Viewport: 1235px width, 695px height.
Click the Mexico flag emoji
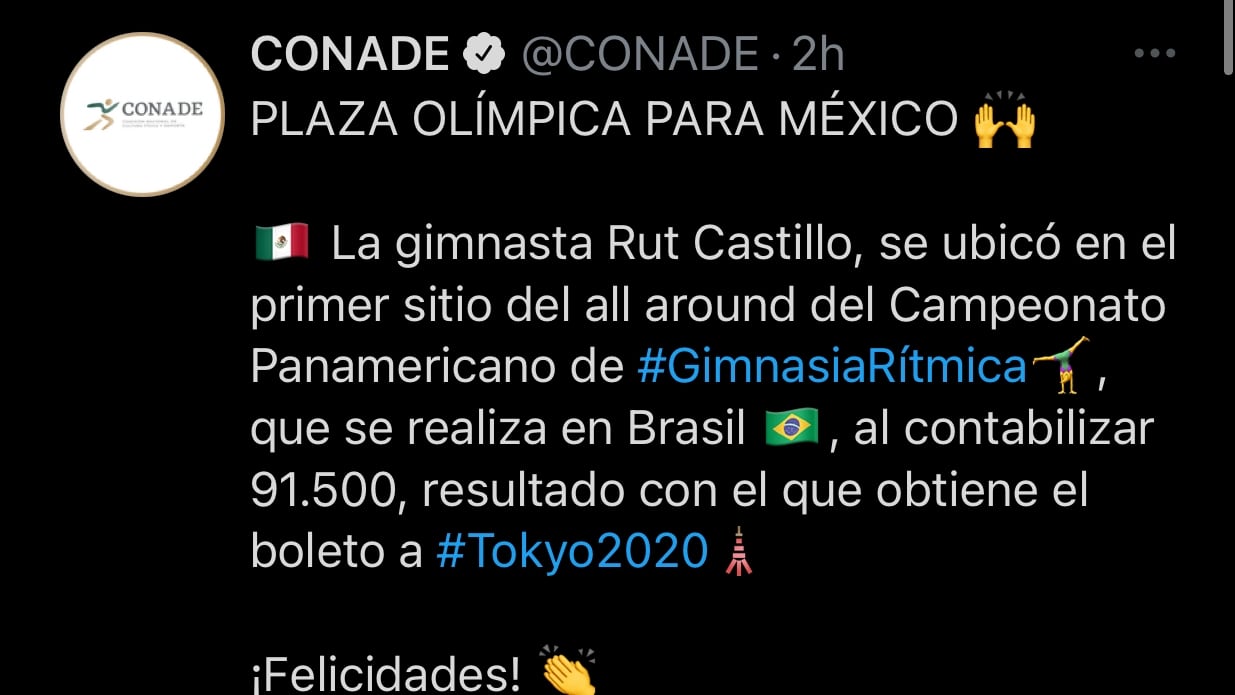pos(282,244)
